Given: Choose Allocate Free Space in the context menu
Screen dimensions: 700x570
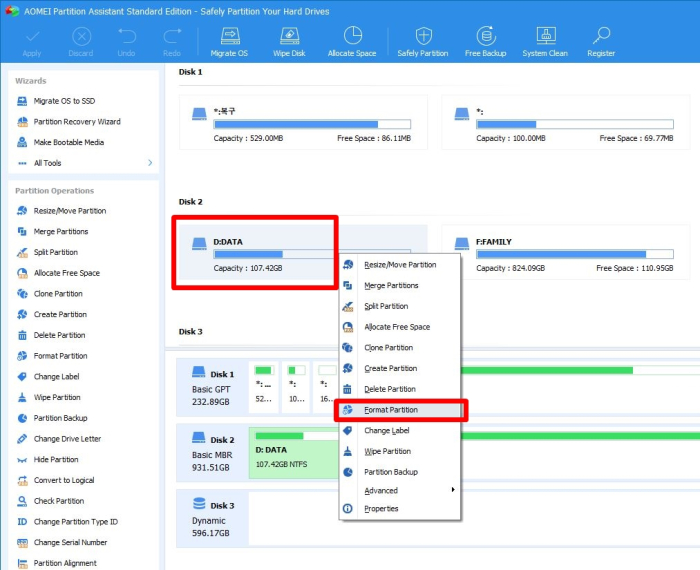Looking at the screenshot, I should (x=400, y=327).
